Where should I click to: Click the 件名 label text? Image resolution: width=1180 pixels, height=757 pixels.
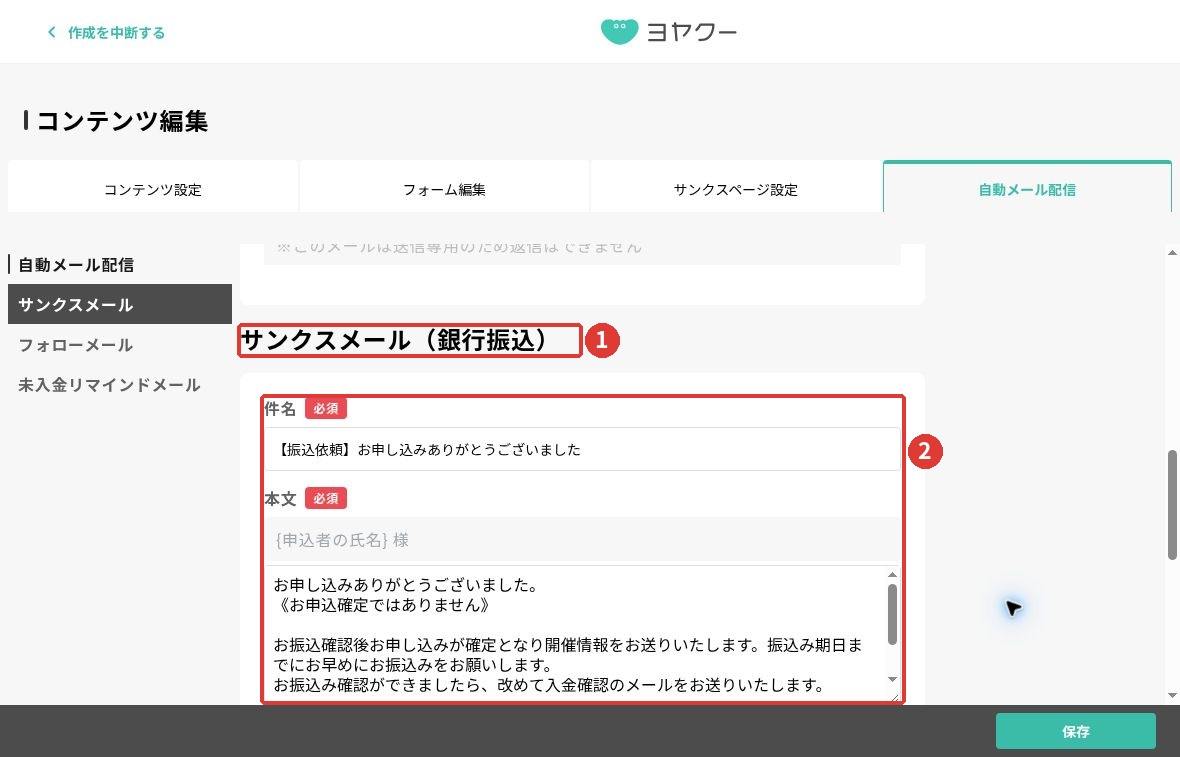tap(280, 409)
